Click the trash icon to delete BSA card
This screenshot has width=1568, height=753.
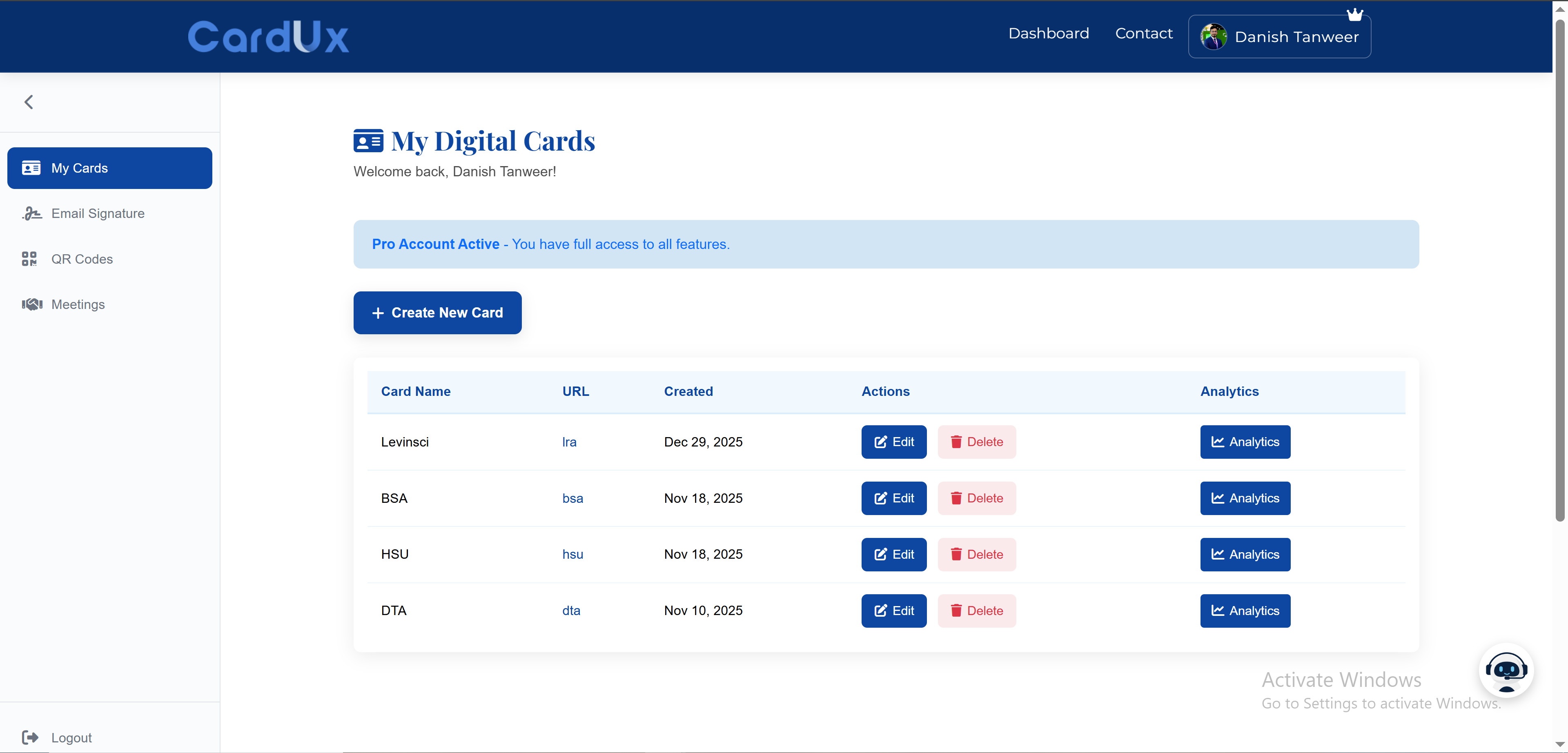point(956,498)
